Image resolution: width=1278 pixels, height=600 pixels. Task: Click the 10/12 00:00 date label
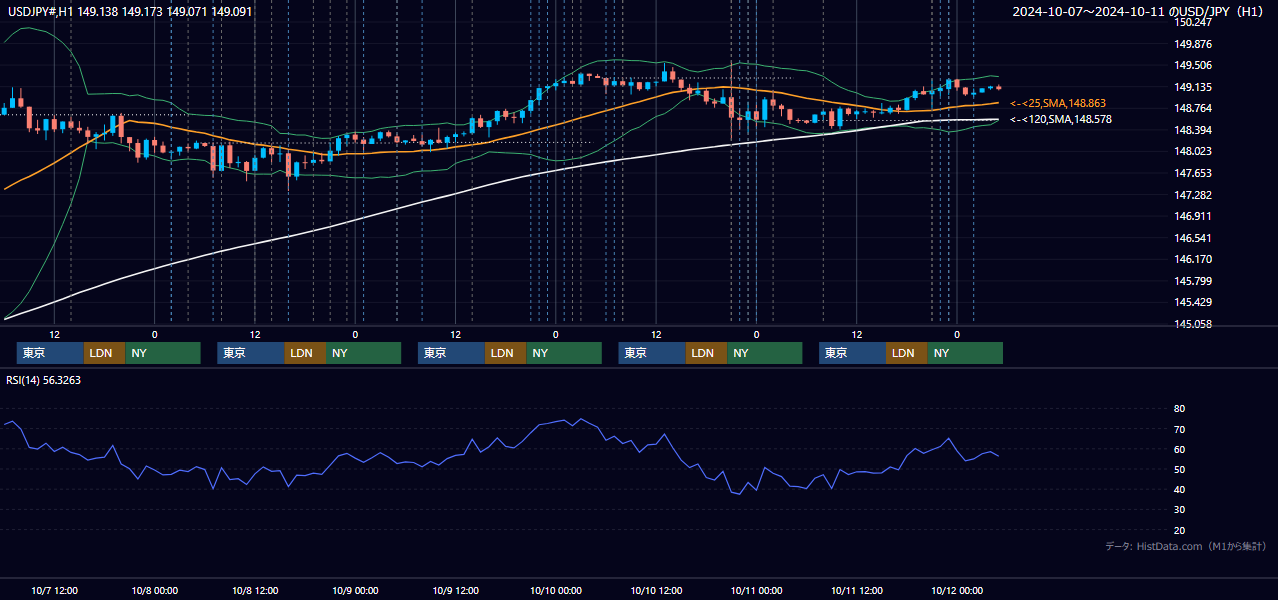pyautogui.click(x=957, y=590)
